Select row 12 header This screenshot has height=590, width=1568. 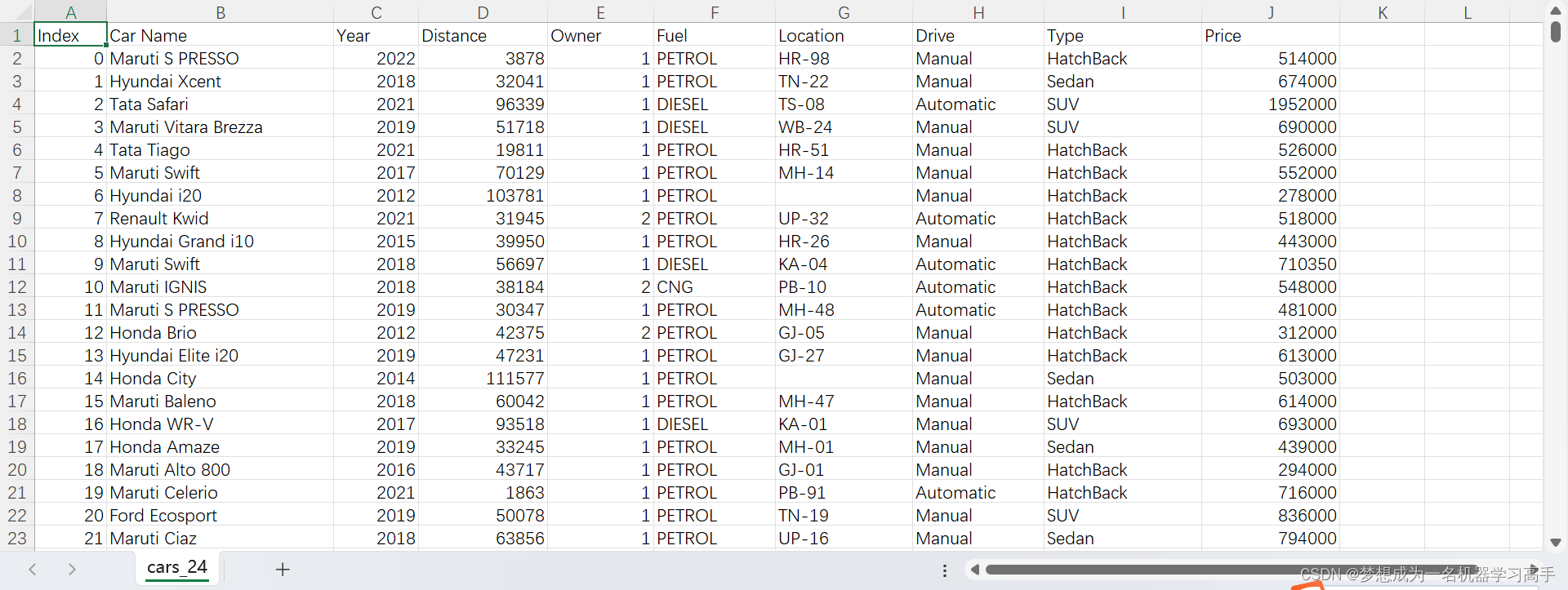point(16,287)
